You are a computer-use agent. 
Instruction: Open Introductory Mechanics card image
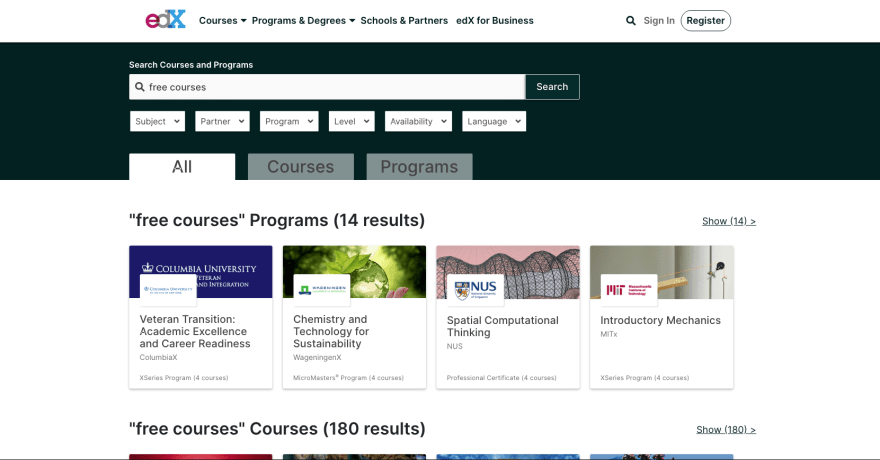[662, 272]
